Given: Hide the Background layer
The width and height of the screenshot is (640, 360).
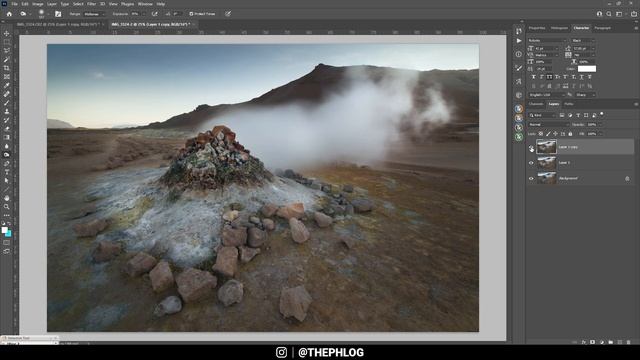Looking at the screenshot, I should (x=531, y=178).
